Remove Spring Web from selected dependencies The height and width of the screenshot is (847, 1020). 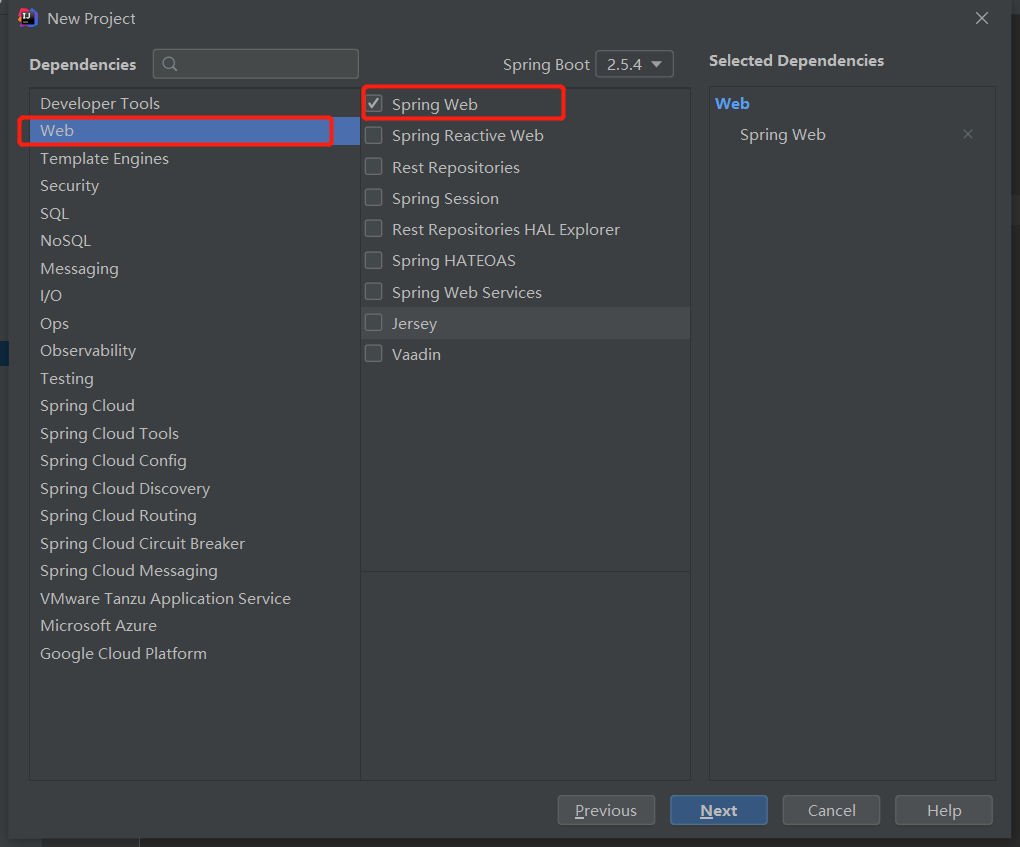pyautogui.click(x=968, y=134)
